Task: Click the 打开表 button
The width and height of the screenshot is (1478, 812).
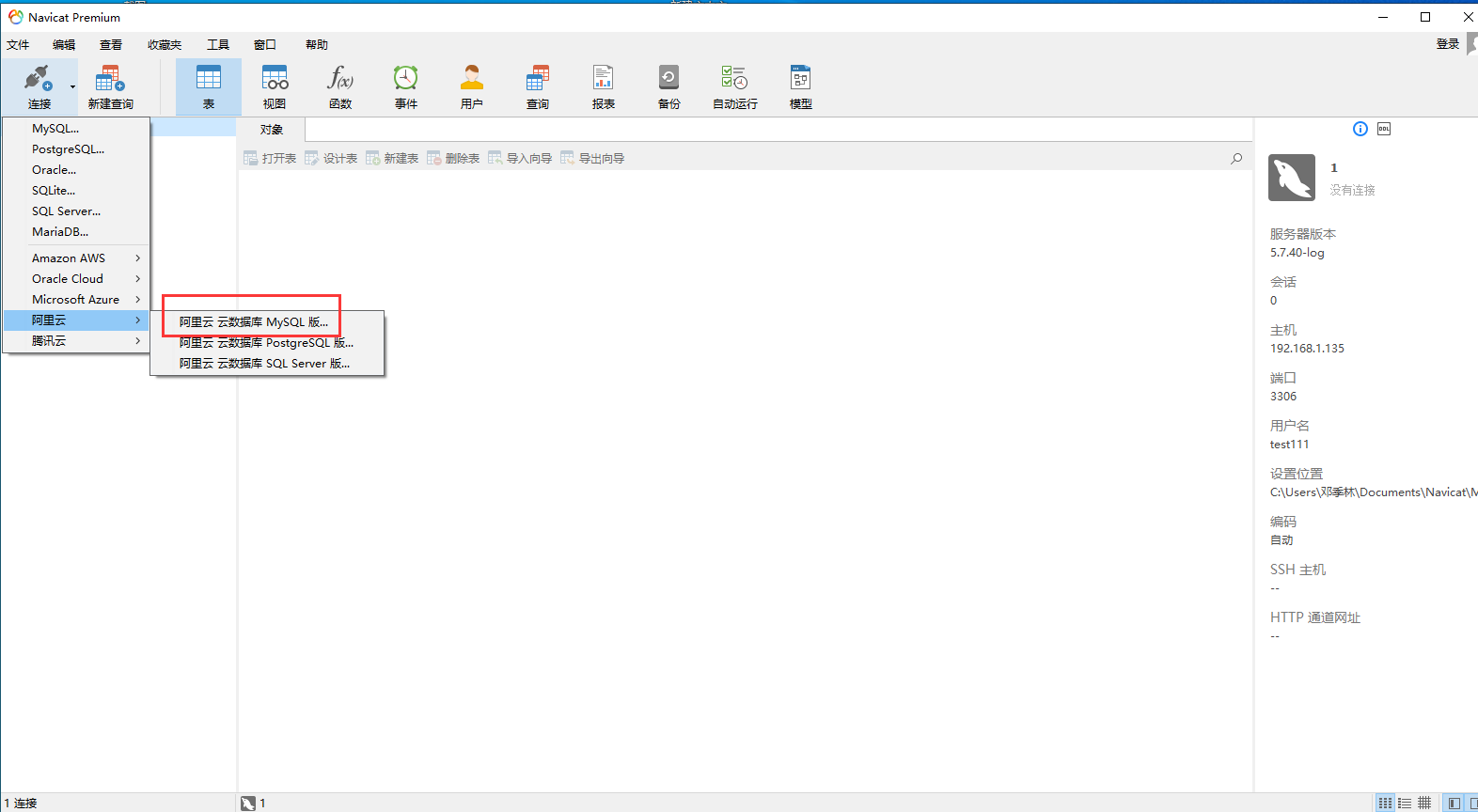Action: pos(270,158)
